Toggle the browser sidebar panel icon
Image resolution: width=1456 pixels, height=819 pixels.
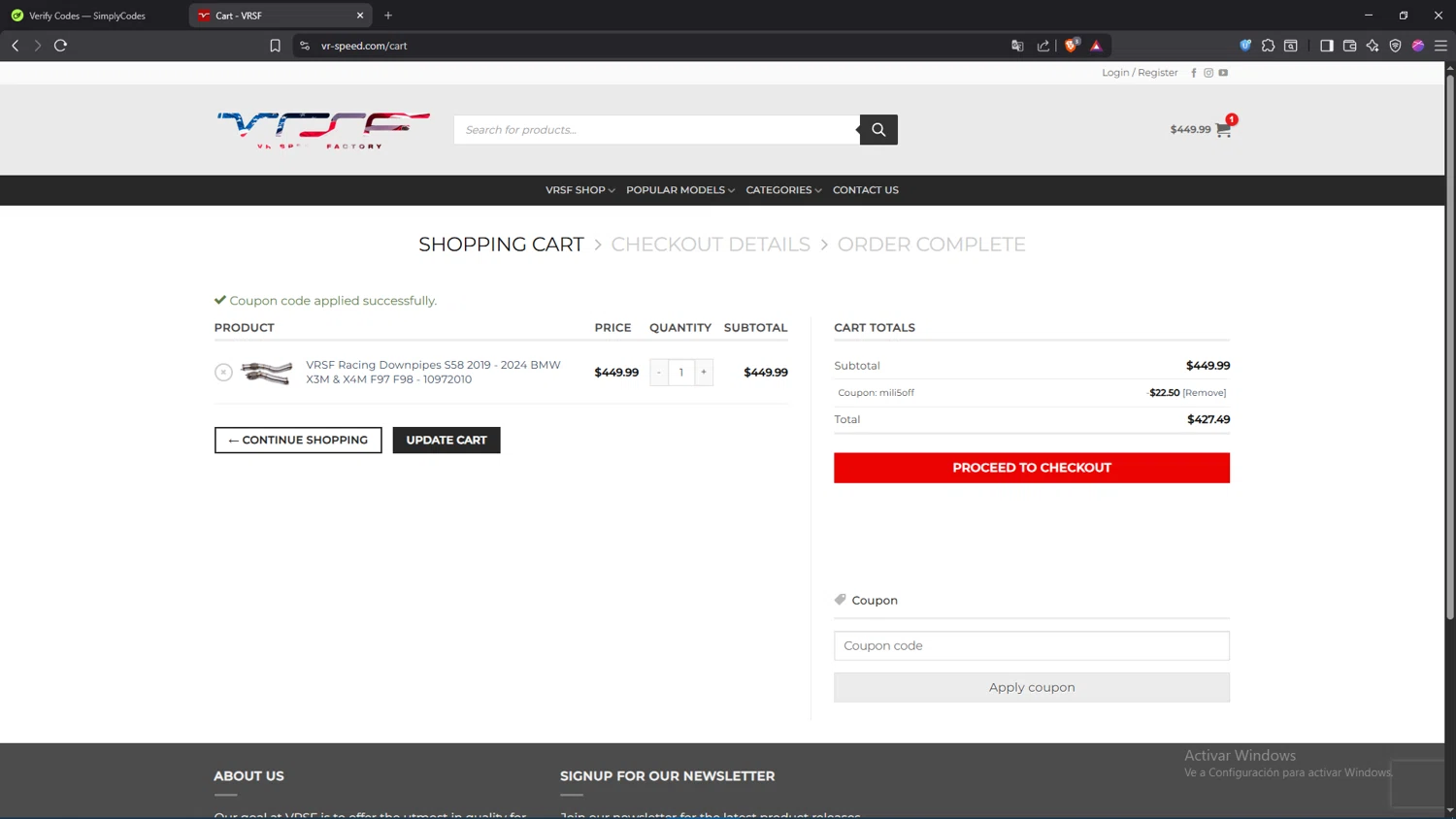tap(1327, 46)
